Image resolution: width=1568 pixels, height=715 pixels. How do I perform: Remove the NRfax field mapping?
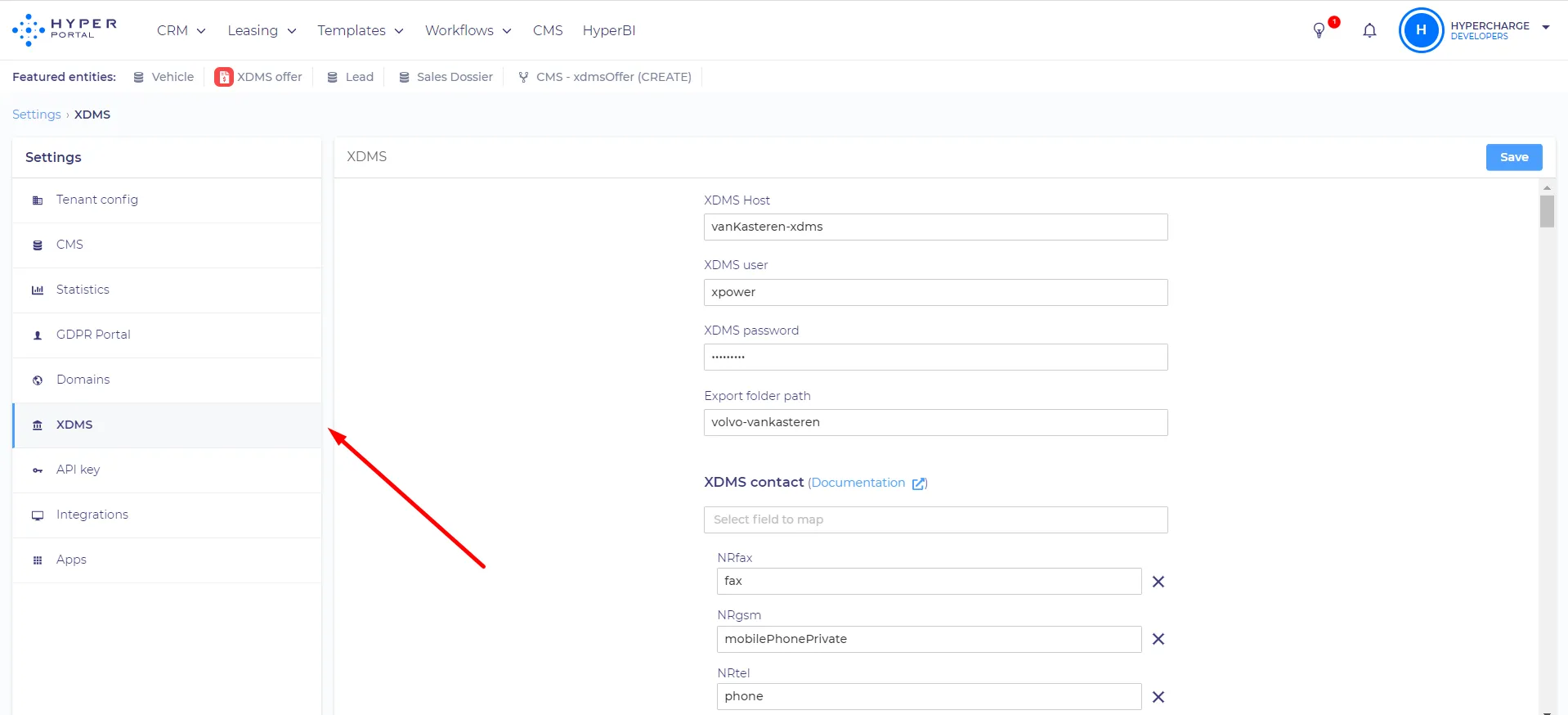(1158, 582)
